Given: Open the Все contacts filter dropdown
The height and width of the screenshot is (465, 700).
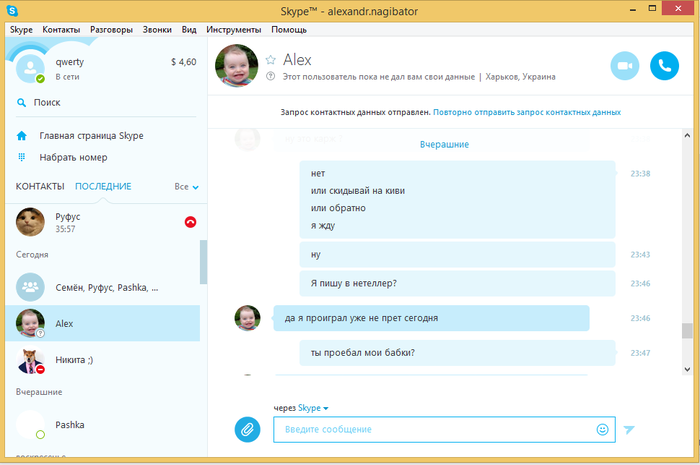Looking at the screenshot, I should pos(186,187).
